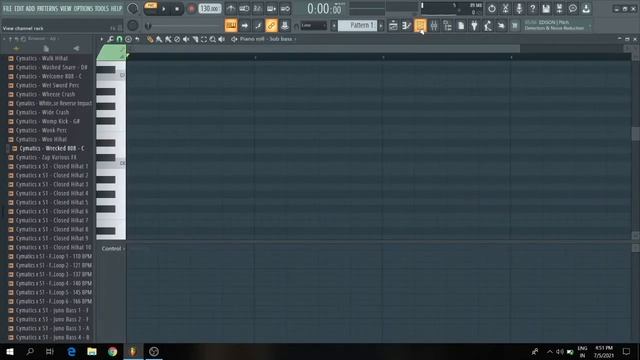The image size is (640, 360).
Task: Toggle step editing mode arrow
Action: tap(244, 25)
